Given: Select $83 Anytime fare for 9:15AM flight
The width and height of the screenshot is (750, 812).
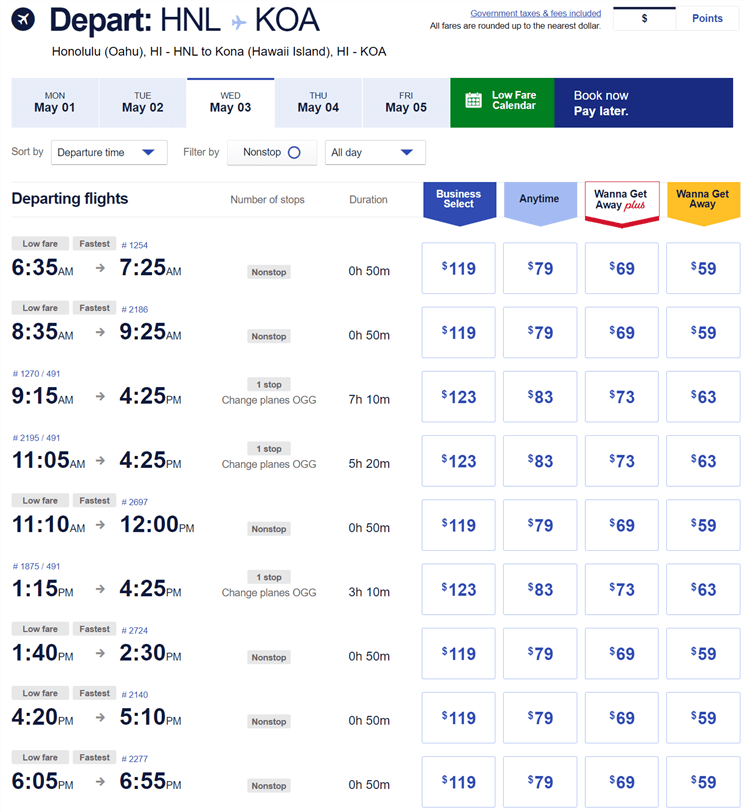Looking at the screenshot, I should pyautogui.click(x=539, y=396).
